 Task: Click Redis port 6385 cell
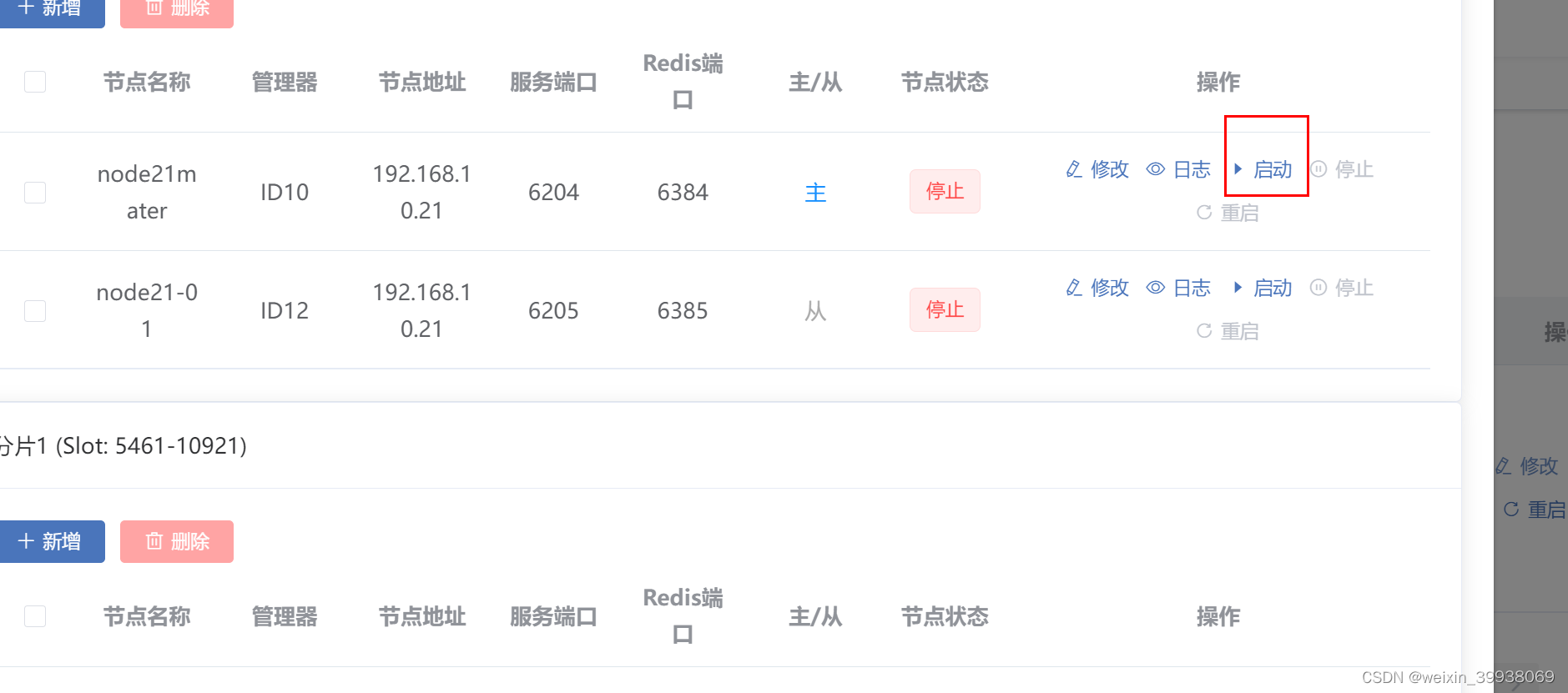click(683, 311)
